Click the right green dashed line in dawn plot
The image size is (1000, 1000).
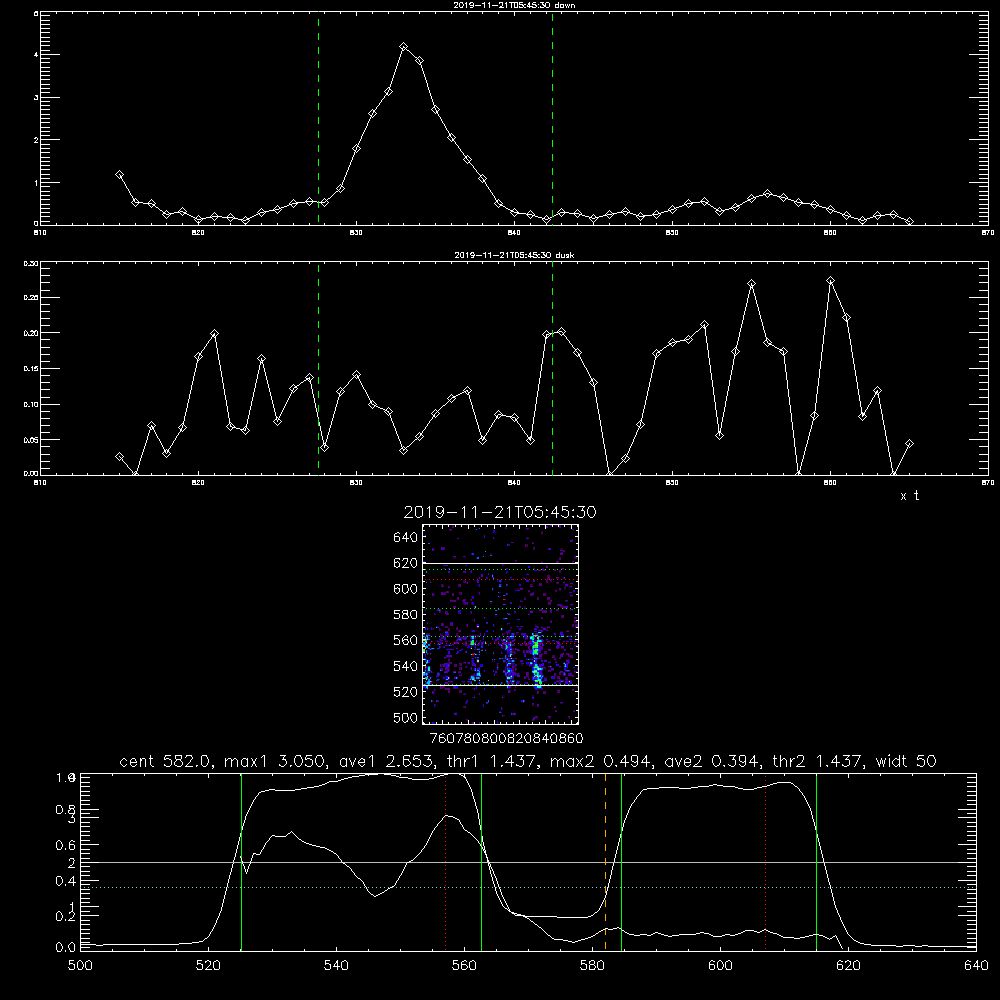[x=552, y=118]
